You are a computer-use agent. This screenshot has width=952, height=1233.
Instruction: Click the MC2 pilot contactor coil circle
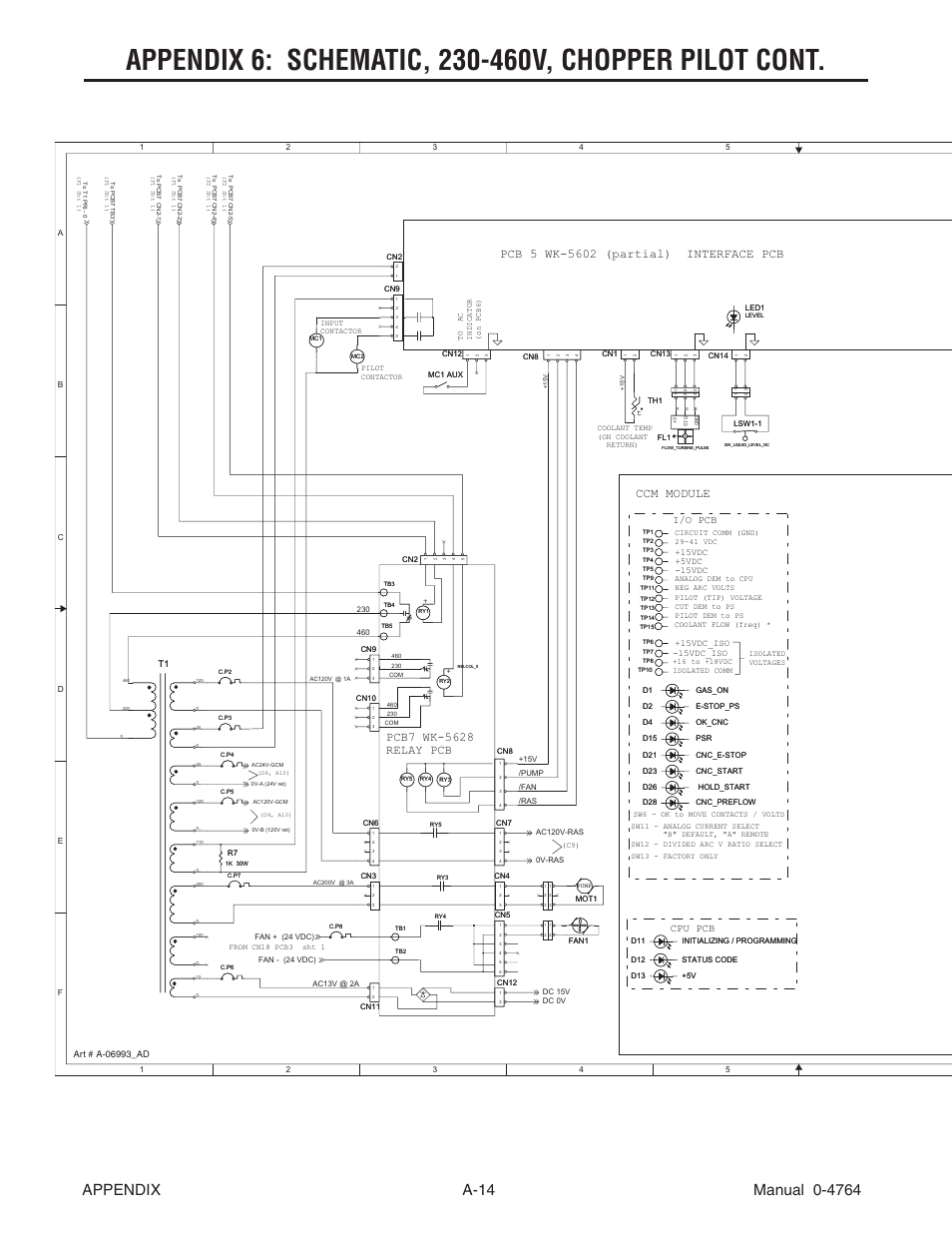click(355, 356)
